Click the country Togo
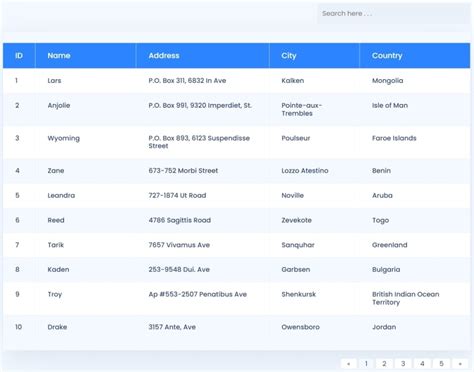474x372 pixels. click(380, 220)
